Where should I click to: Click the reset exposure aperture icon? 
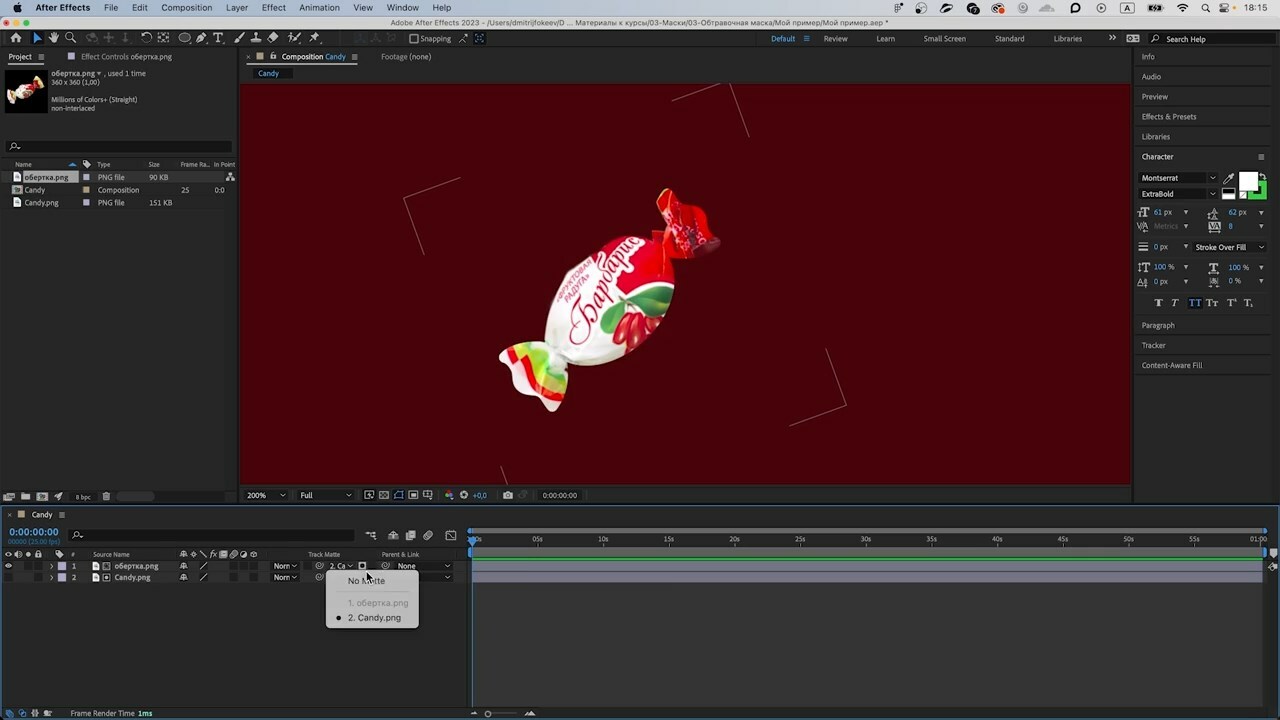pos(463,495)
